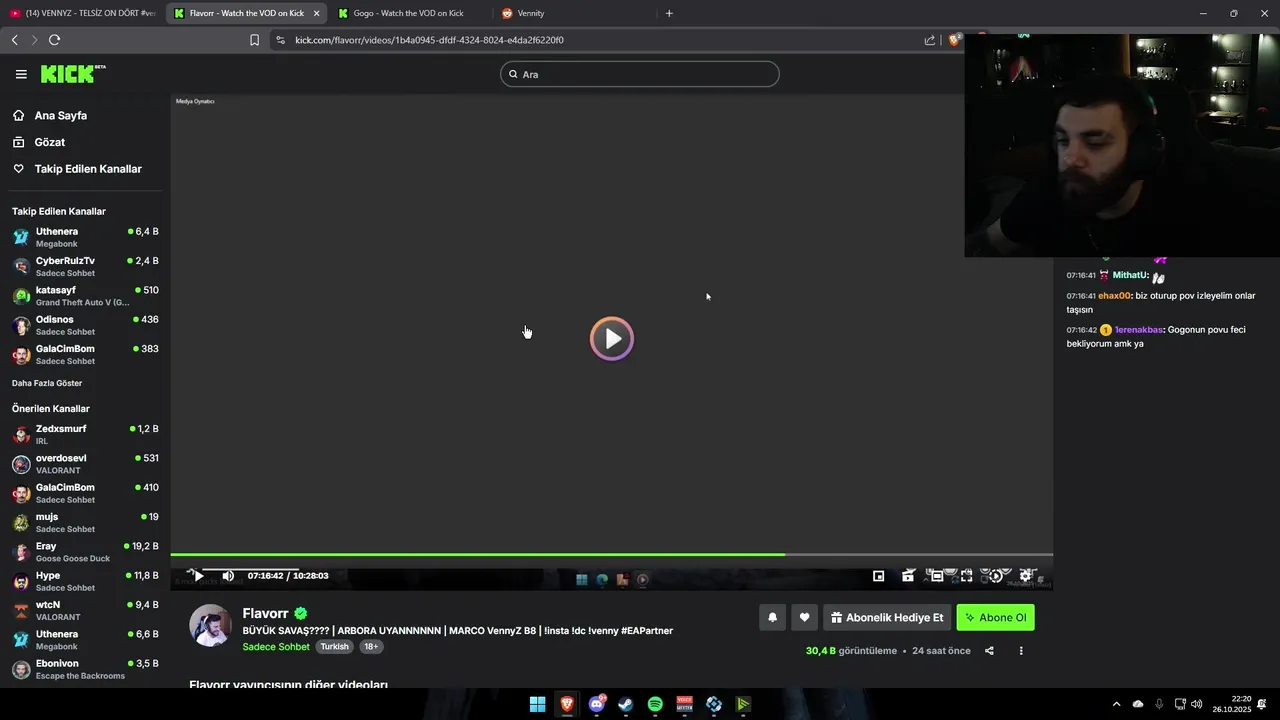This screenshot has width=1280, height=720.
Task: Play the video from the control bar
Action: point(198,576)
